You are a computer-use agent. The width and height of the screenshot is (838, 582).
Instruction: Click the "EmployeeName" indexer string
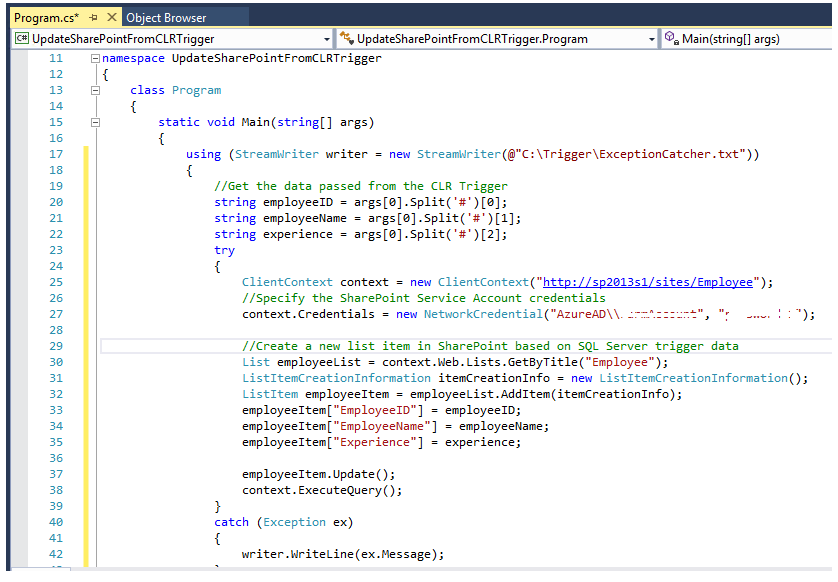click(382, 426)
